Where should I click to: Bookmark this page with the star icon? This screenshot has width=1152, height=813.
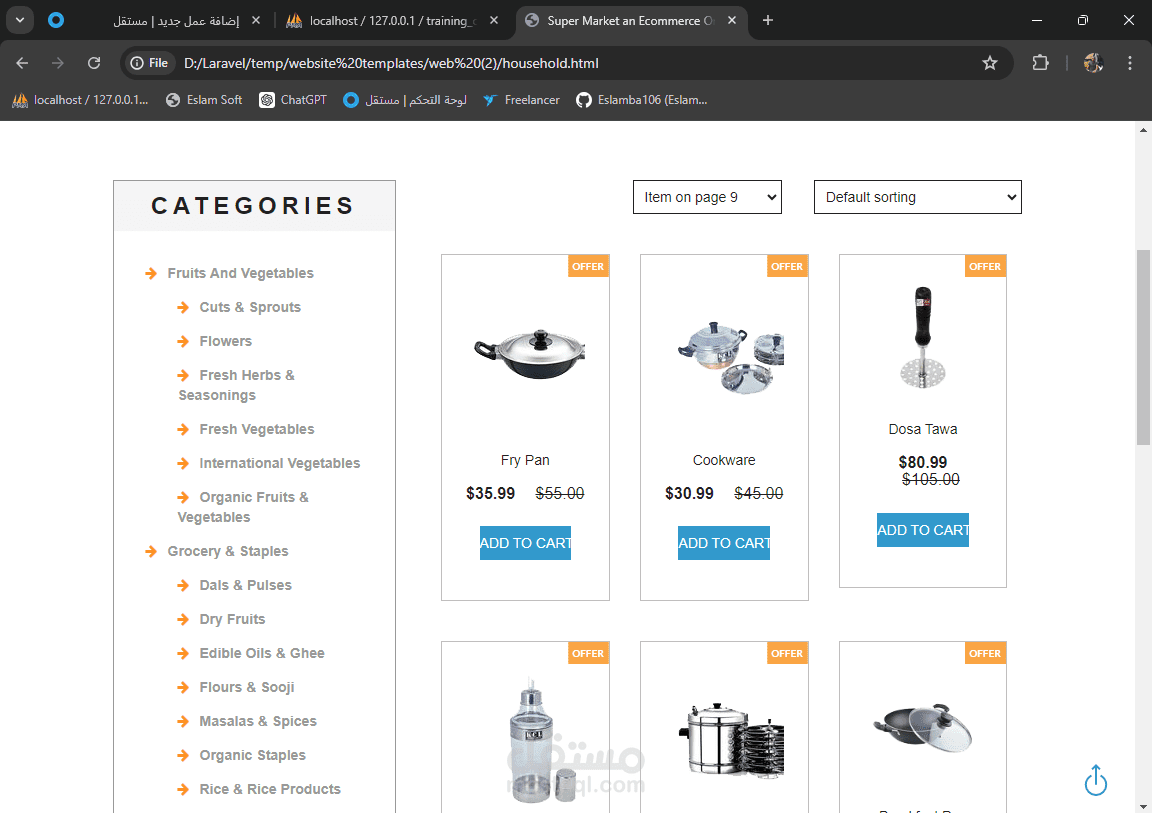pyautogui.click(x=990, y=63)
